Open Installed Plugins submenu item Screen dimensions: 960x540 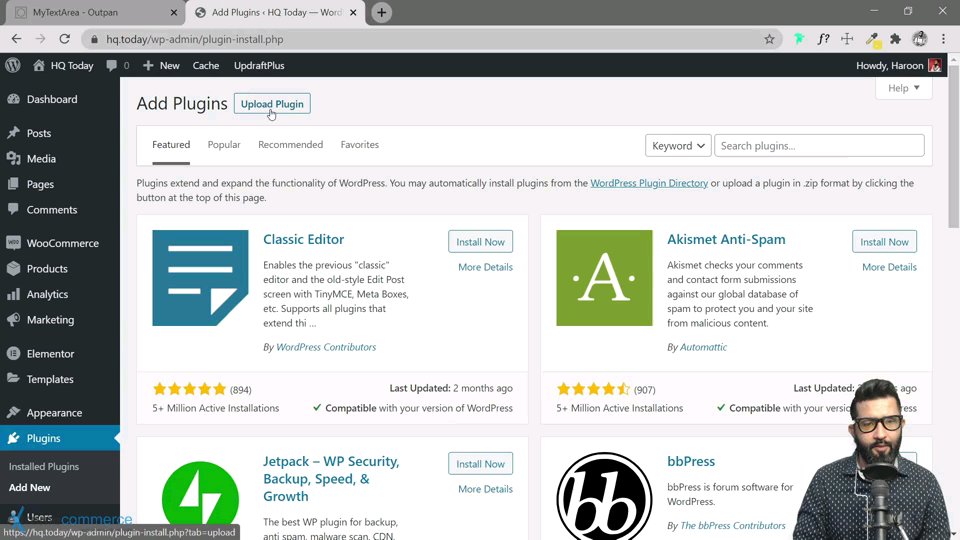point(44,467)
